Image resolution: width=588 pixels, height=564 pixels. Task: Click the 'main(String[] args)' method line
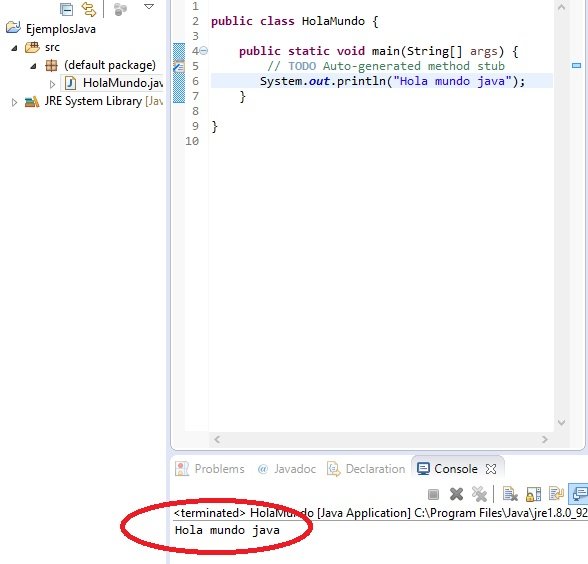coord(379,51)
